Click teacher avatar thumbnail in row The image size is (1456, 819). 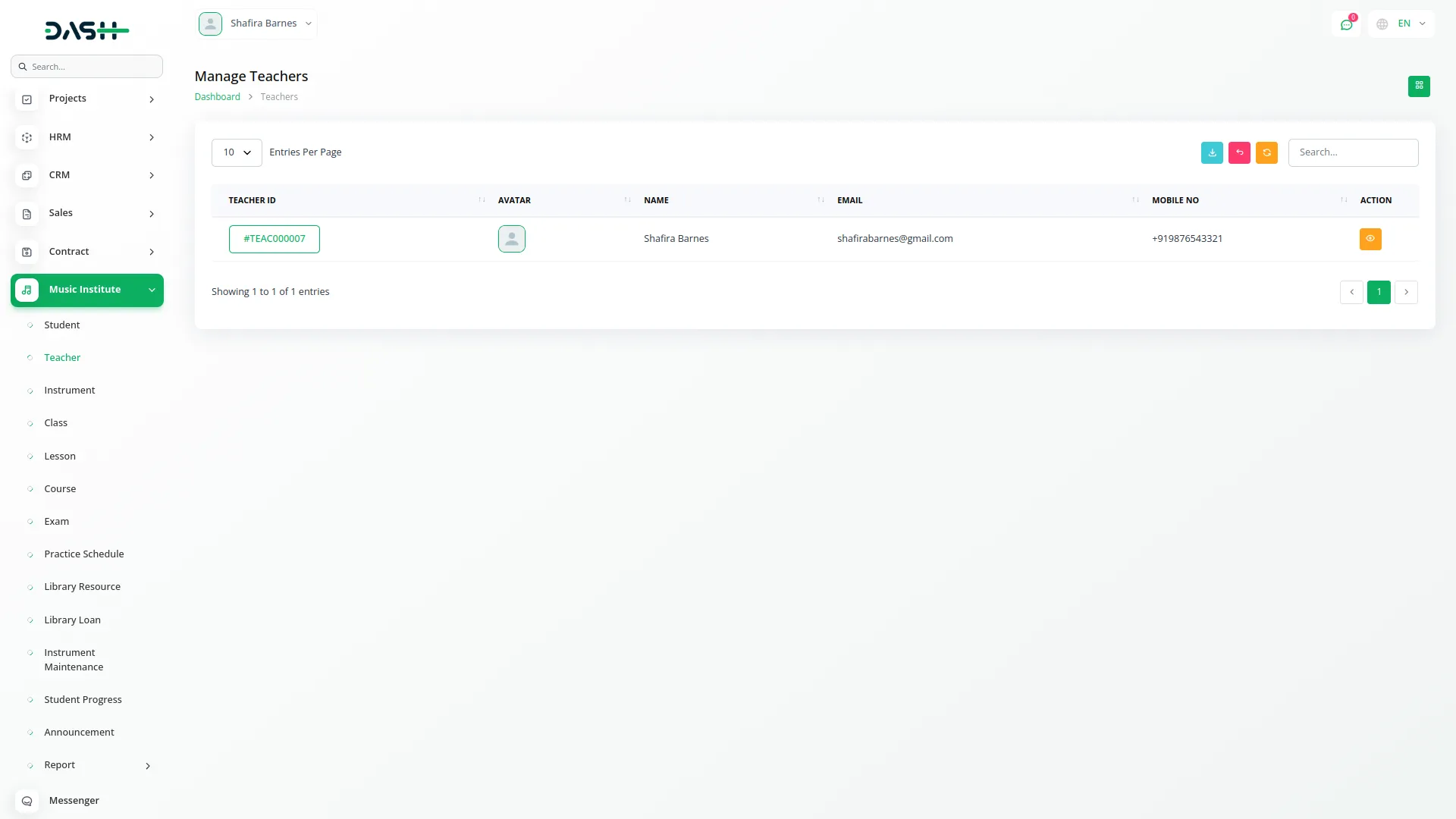[x=511, y=239]
